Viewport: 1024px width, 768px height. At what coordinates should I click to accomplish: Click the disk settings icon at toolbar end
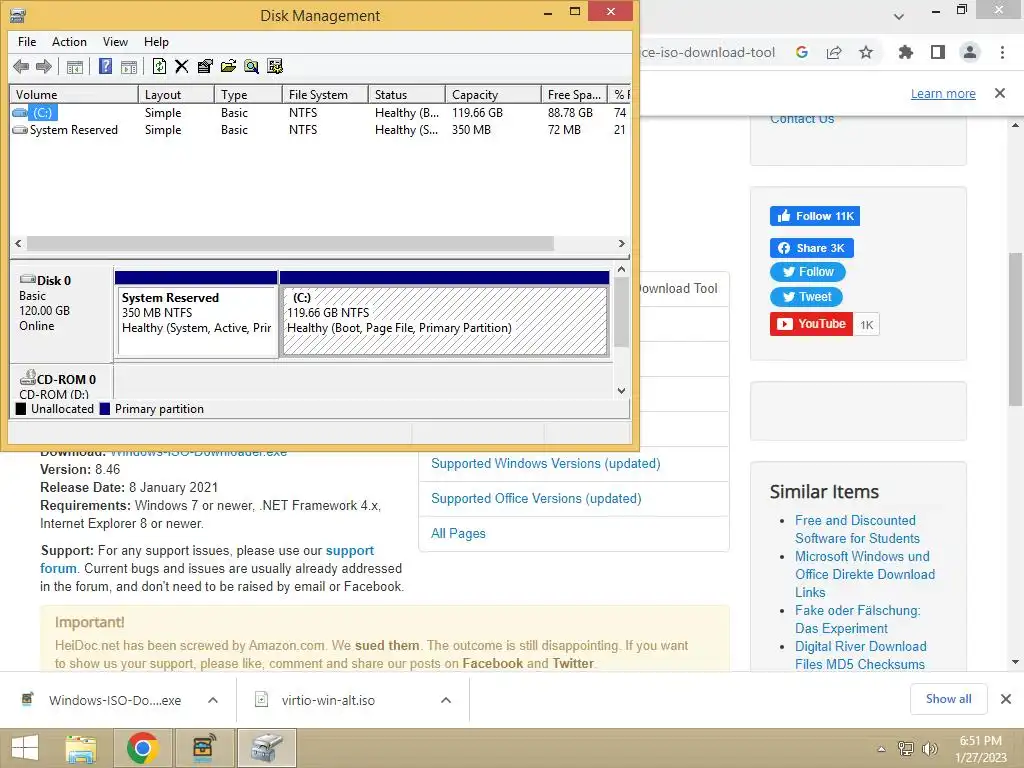pos(275,66)
